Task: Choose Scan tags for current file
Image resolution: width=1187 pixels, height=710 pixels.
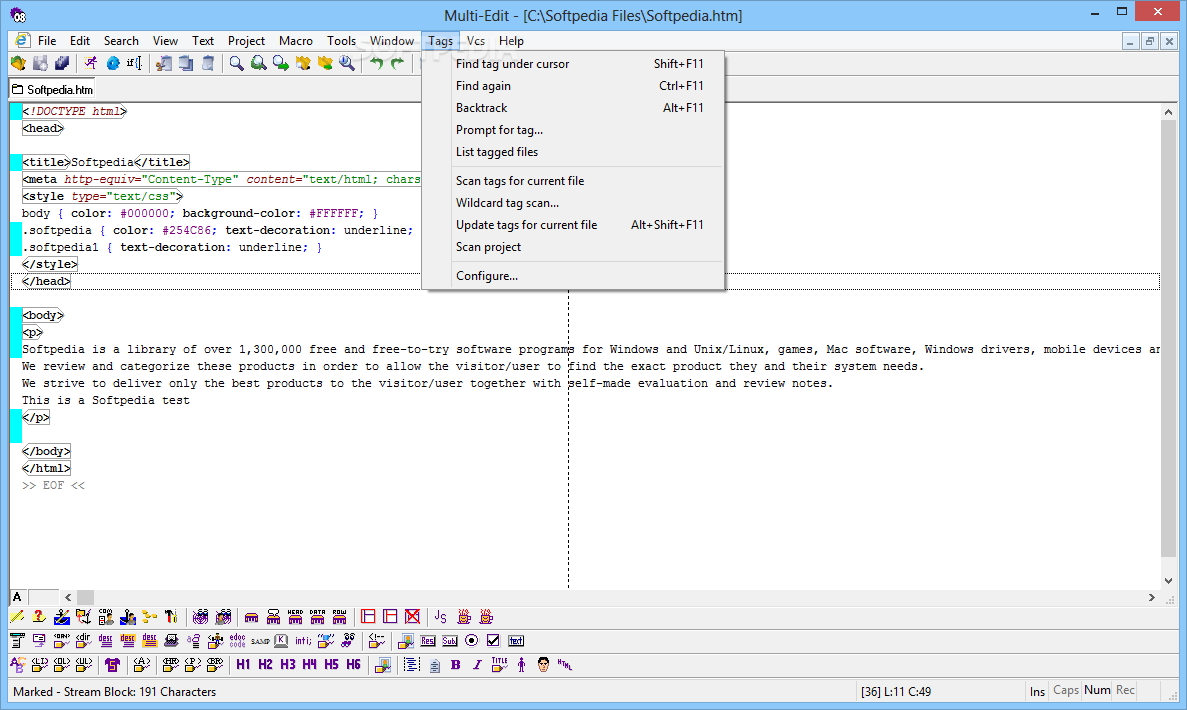Action: pos(573,180)
